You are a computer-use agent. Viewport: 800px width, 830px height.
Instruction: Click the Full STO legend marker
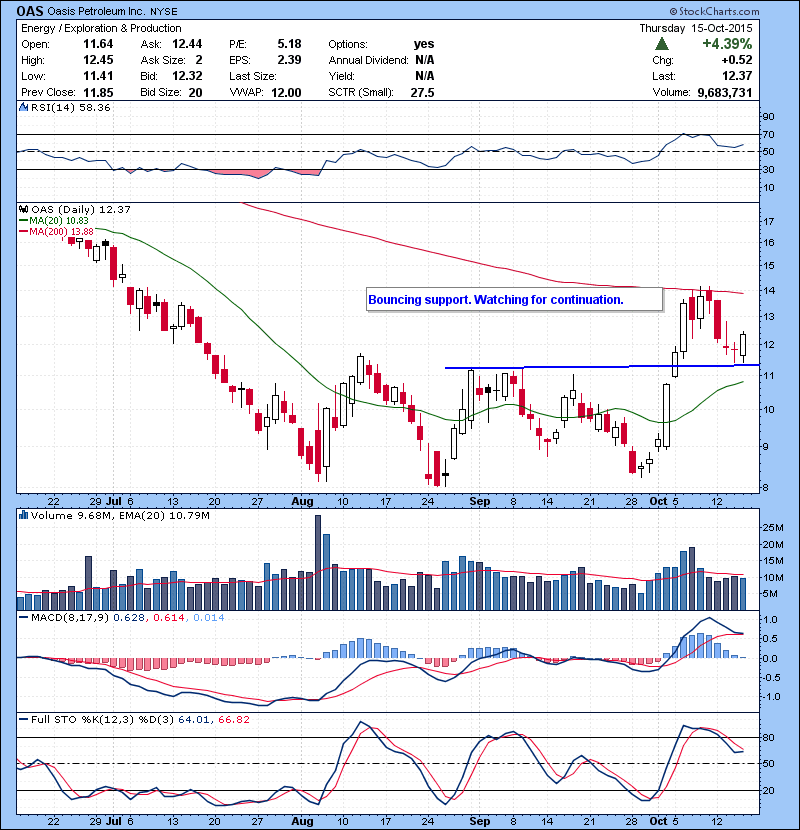(24, 719)
